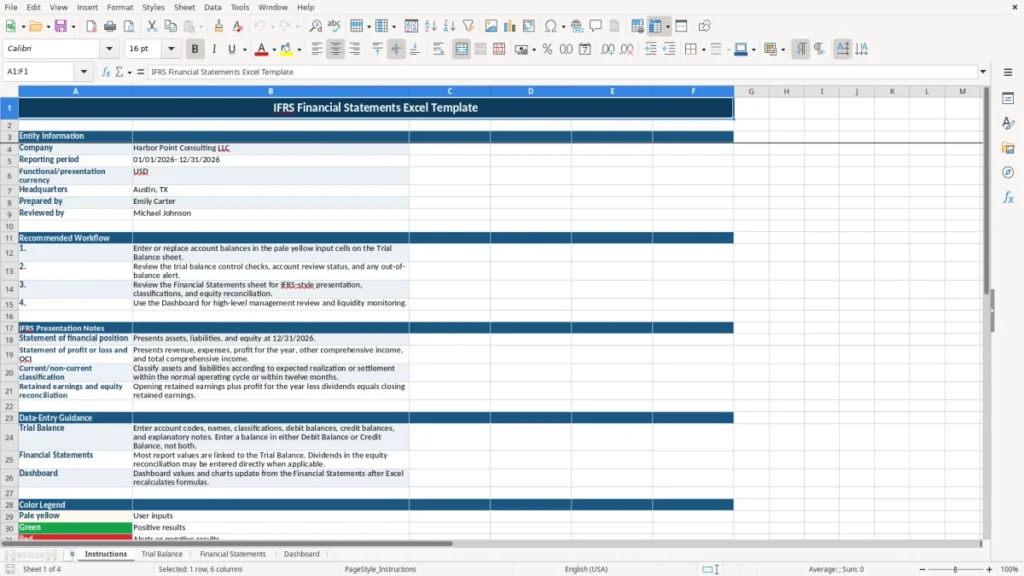This screenshot has height=576, width=1024.
Task: Switch to the Trial Balance sheet tab
Action: coord(162,554)
